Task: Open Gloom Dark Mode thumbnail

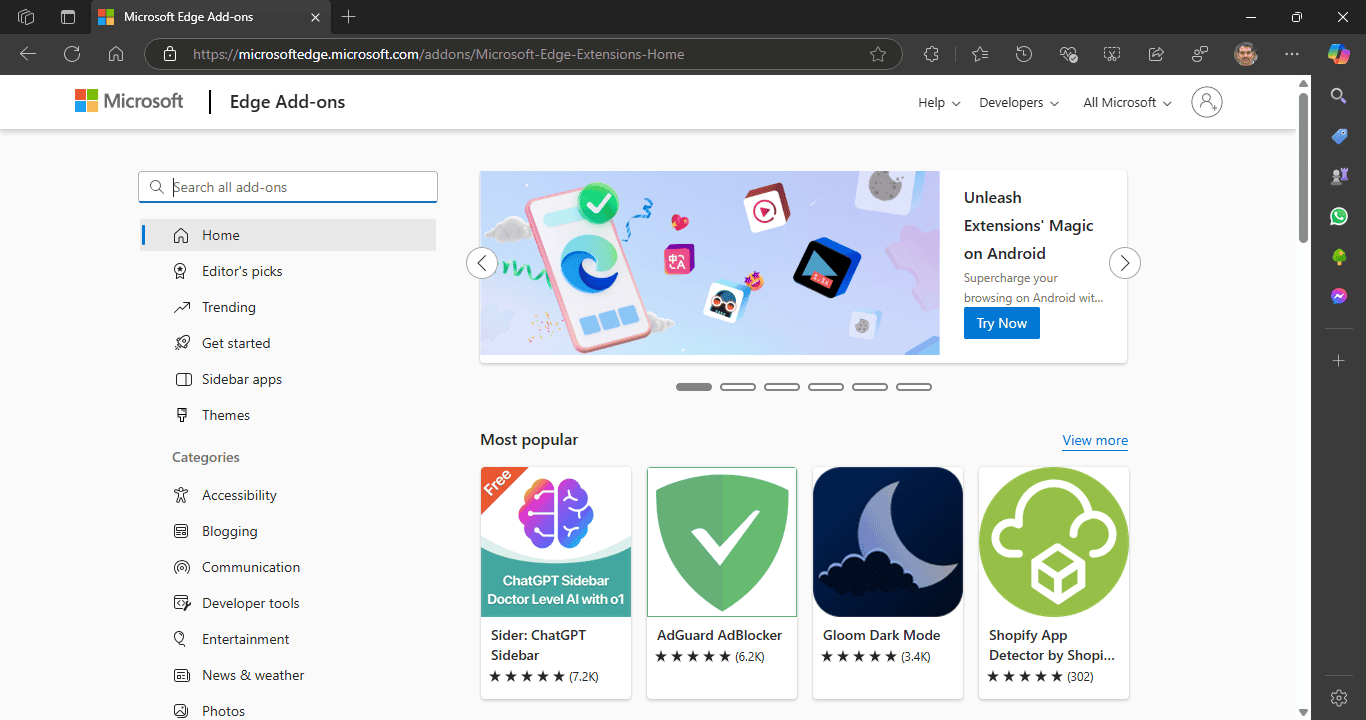Action: (x=888, y=542)
